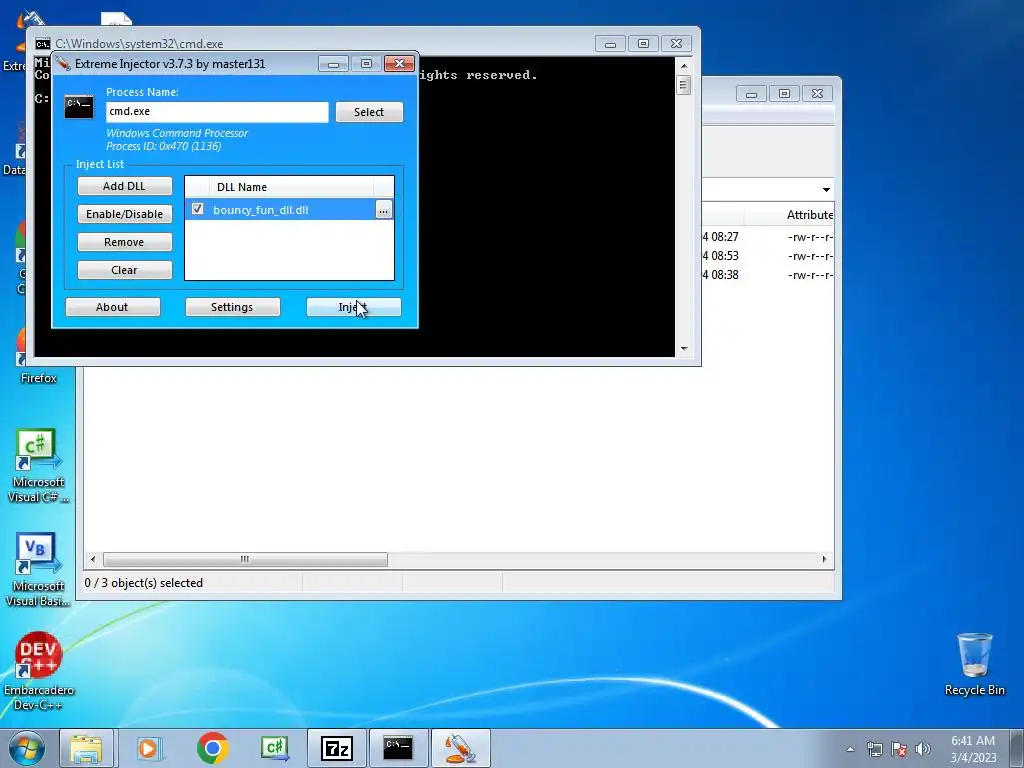Open the Windows Start menu orb
Viewport: 1024px width, 768px height.
27,748
